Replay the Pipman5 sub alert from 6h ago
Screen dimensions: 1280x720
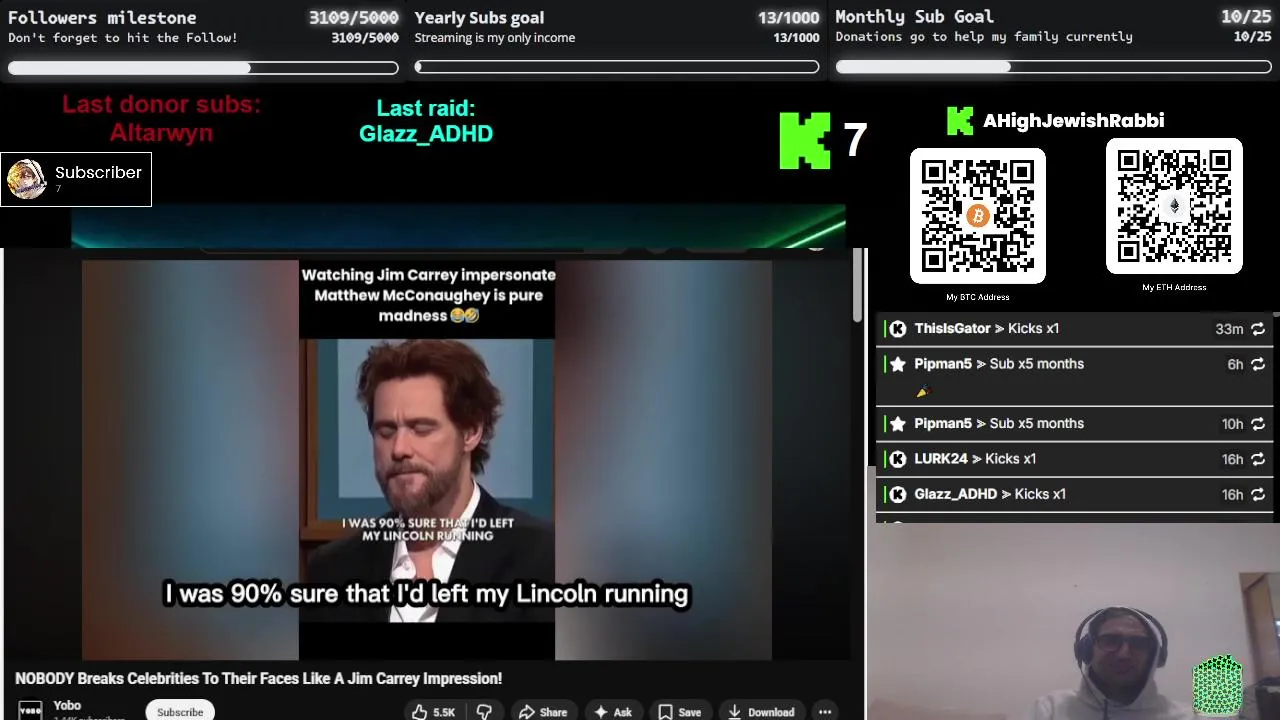coord(1258,364)
